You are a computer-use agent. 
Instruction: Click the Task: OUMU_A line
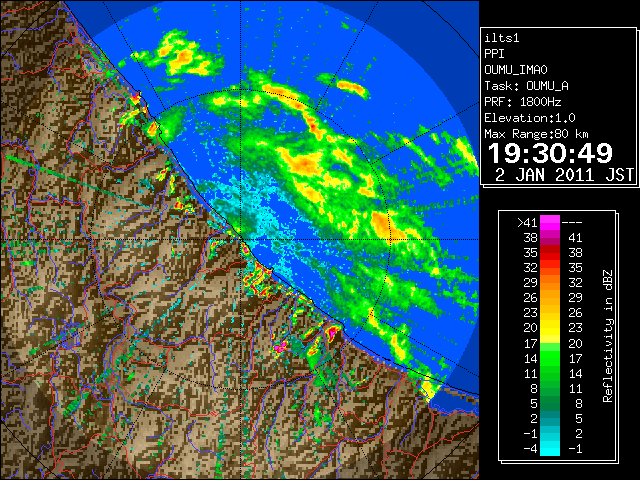[x=527, y=86]
